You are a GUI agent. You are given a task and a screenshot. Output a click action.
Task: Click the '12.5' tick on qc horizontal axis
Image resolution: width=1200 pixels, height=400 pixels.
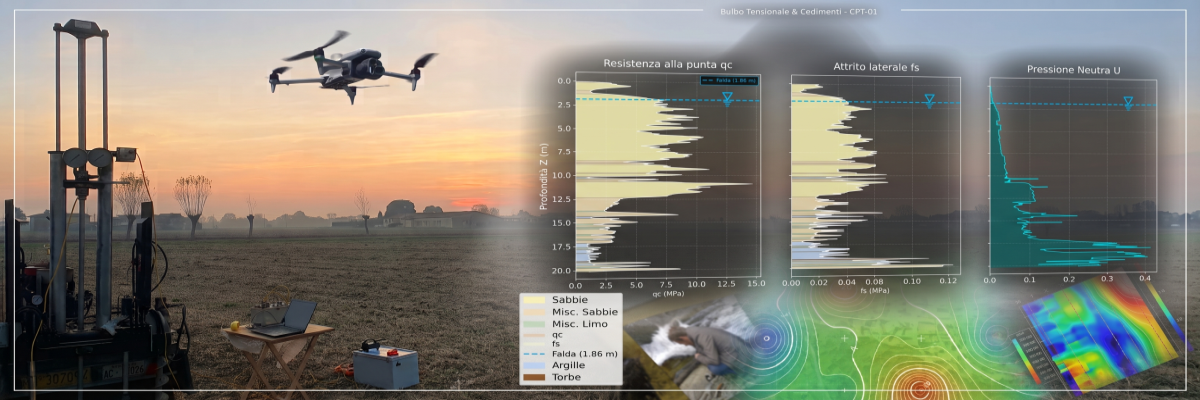[727, 286]
